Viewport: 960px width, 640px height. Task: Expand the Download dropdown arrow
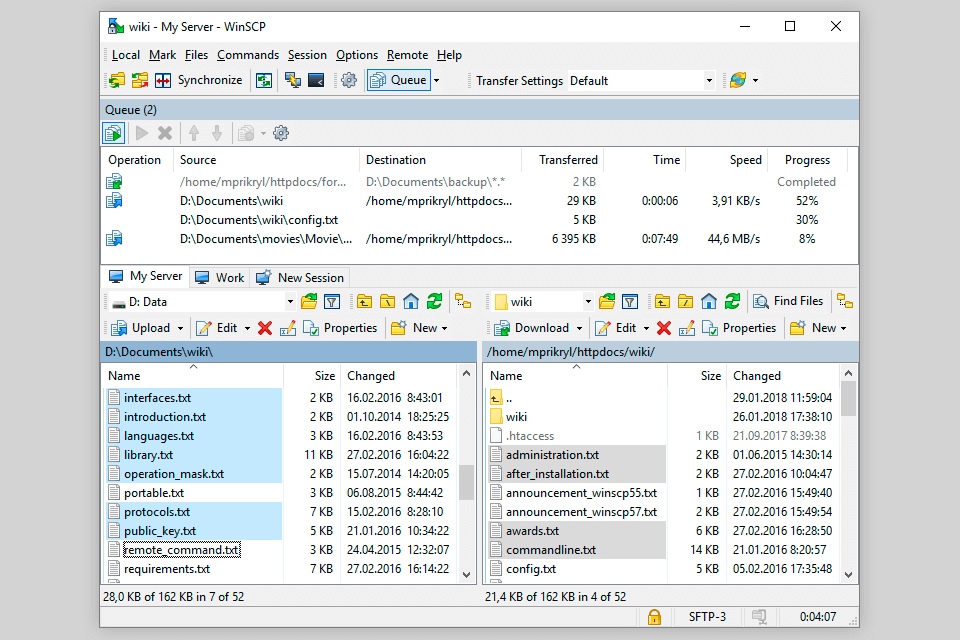pyautogui.click(x=579, y=328)
